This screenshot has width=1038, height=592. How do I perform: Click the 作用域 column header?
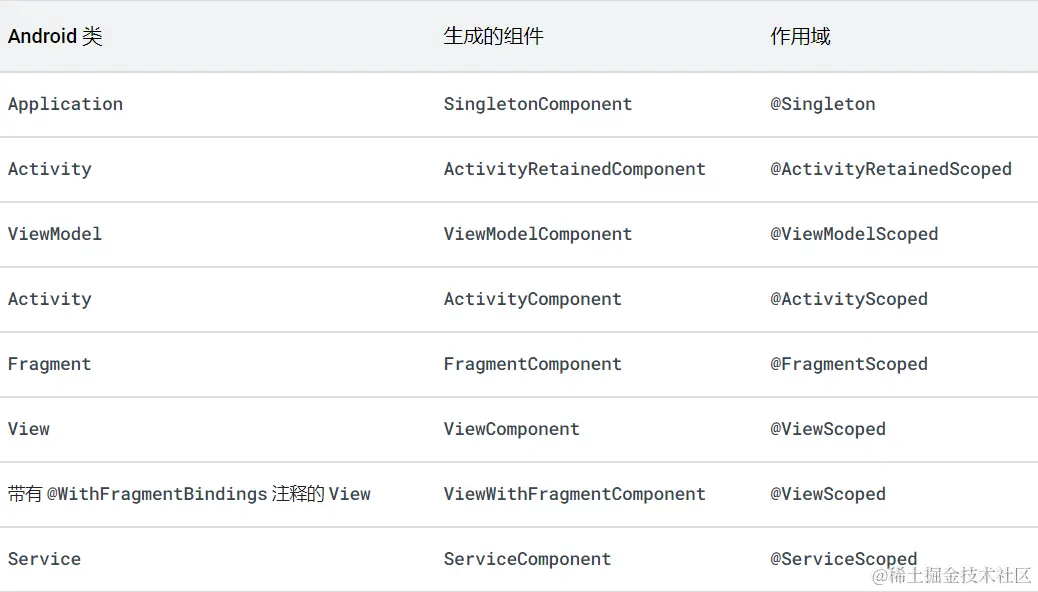(800, 37)
